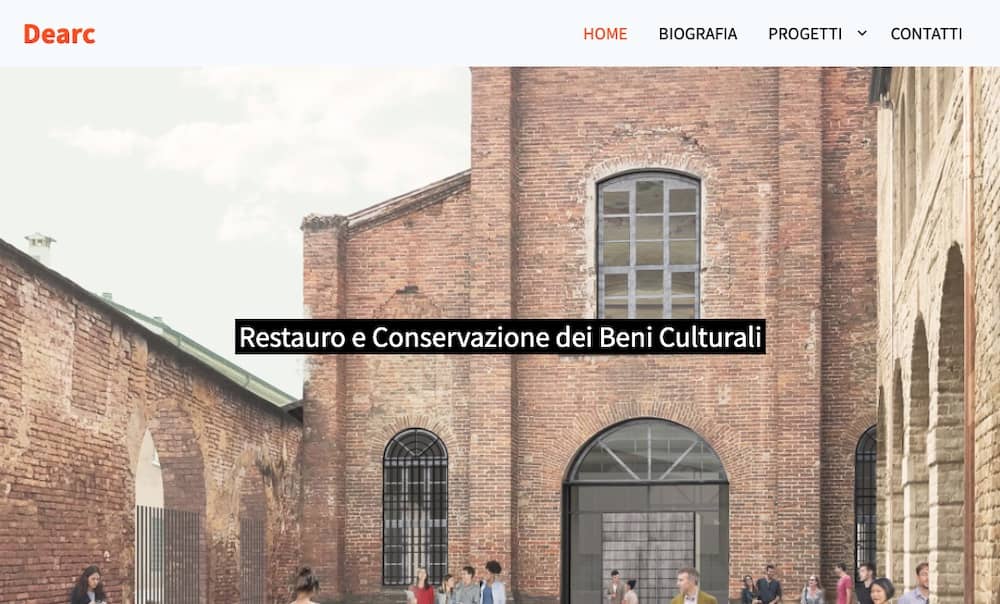Click the large arched glass doorway
1000x604 pixels.
coord(647,510)
